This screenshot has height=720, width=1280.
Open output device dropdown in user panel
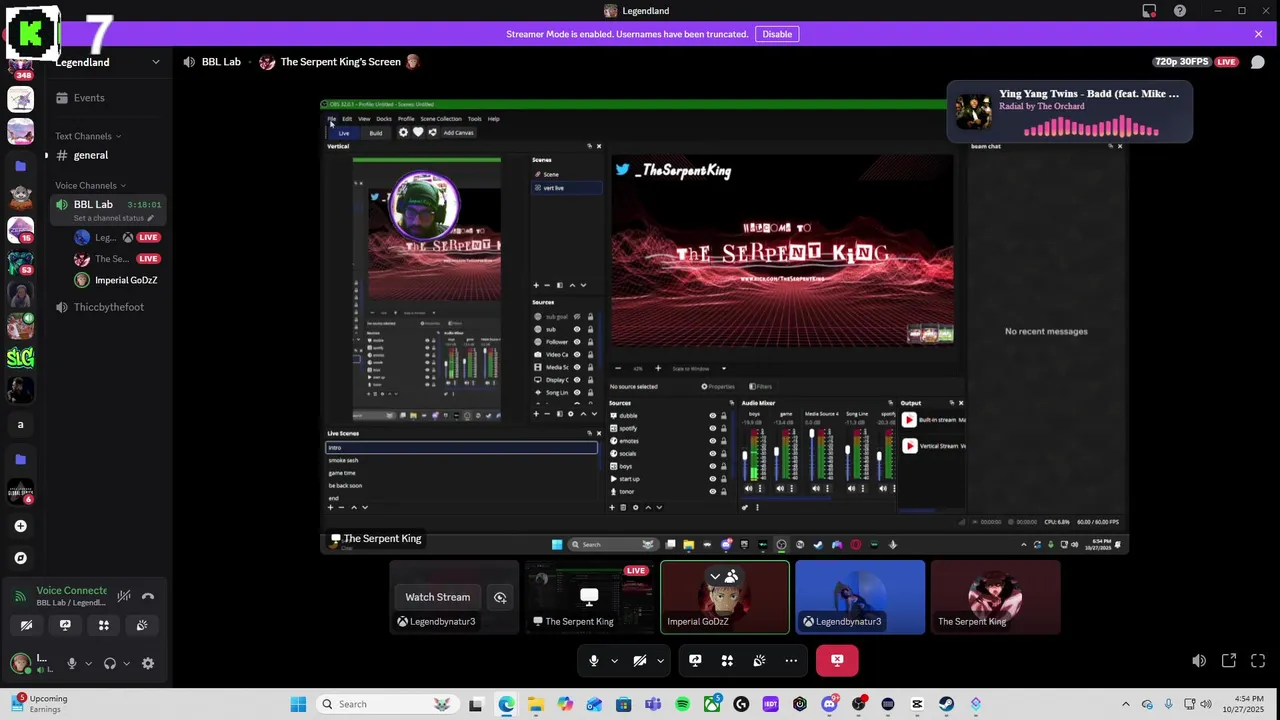pyautogui.click(x=126, y=663)
